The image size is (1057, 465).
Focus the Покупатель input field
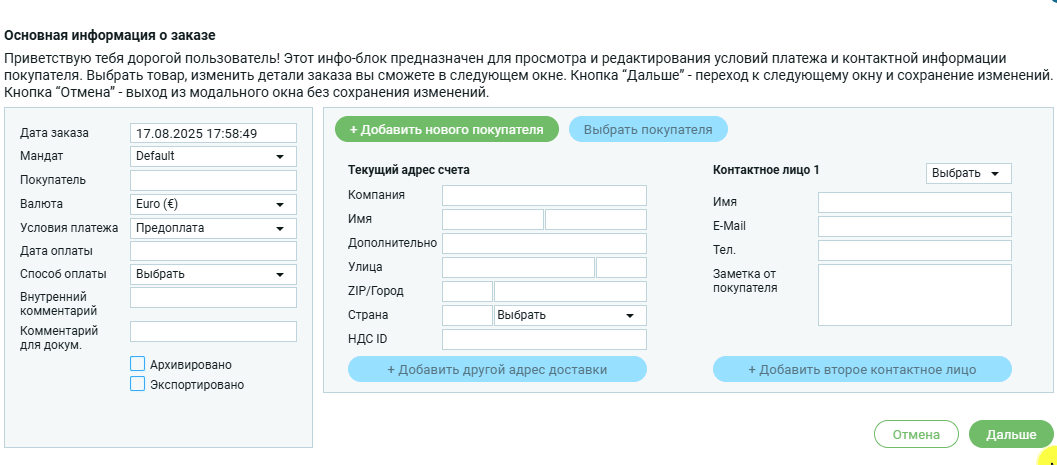213,181
